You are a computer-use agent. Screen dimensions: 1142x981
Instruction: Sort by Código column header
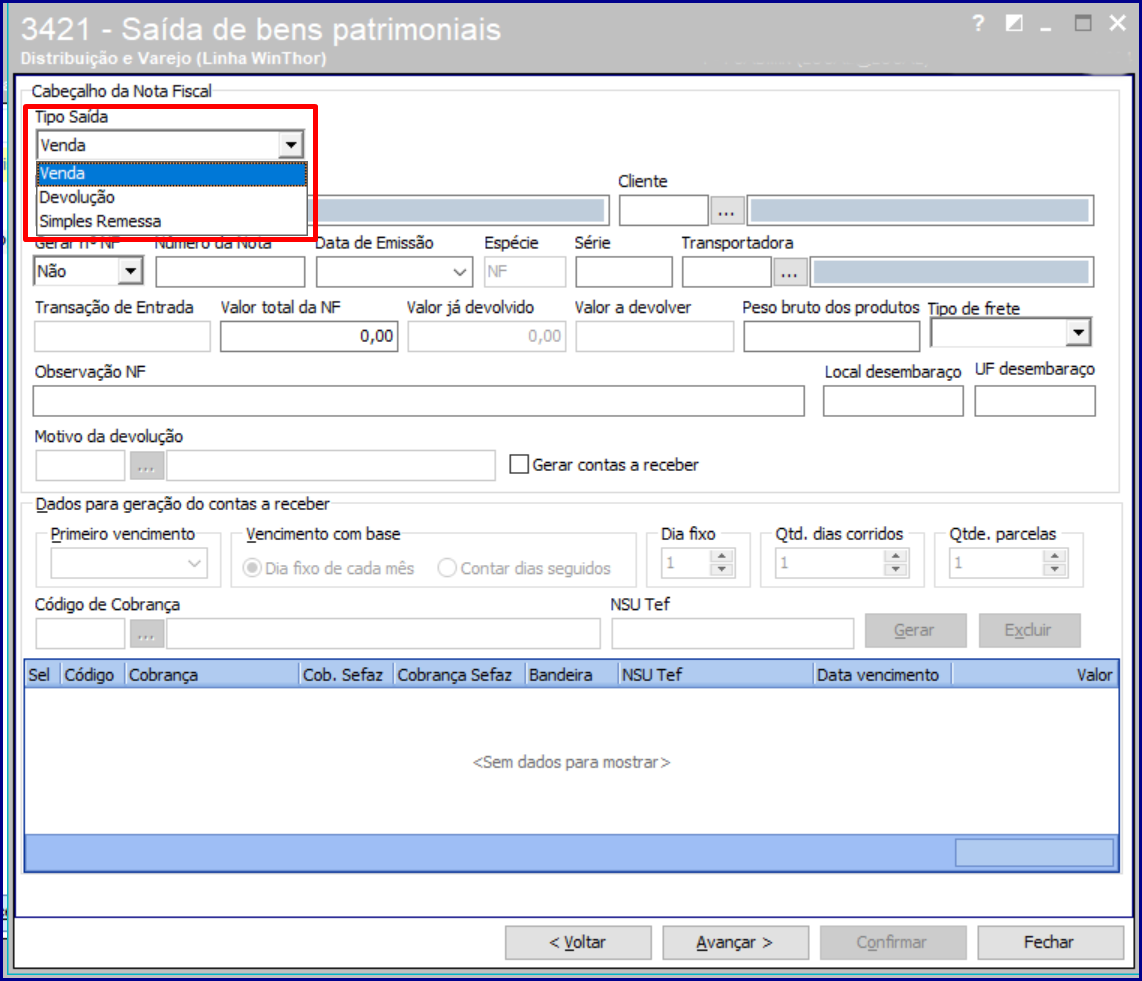pos(93,675)
